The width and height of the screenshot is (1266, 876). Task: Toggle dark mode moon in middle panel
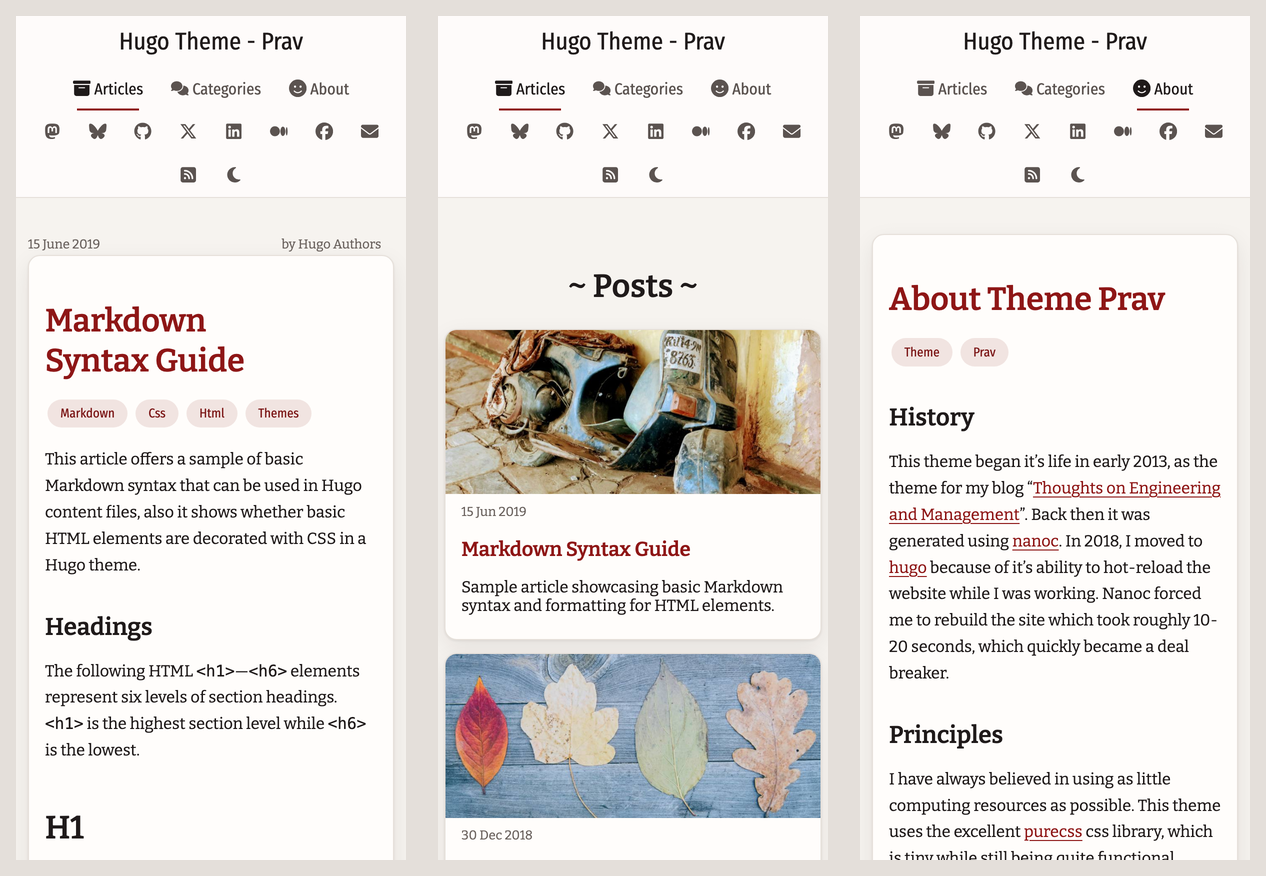pyautogui.click(x=656, y=175)
